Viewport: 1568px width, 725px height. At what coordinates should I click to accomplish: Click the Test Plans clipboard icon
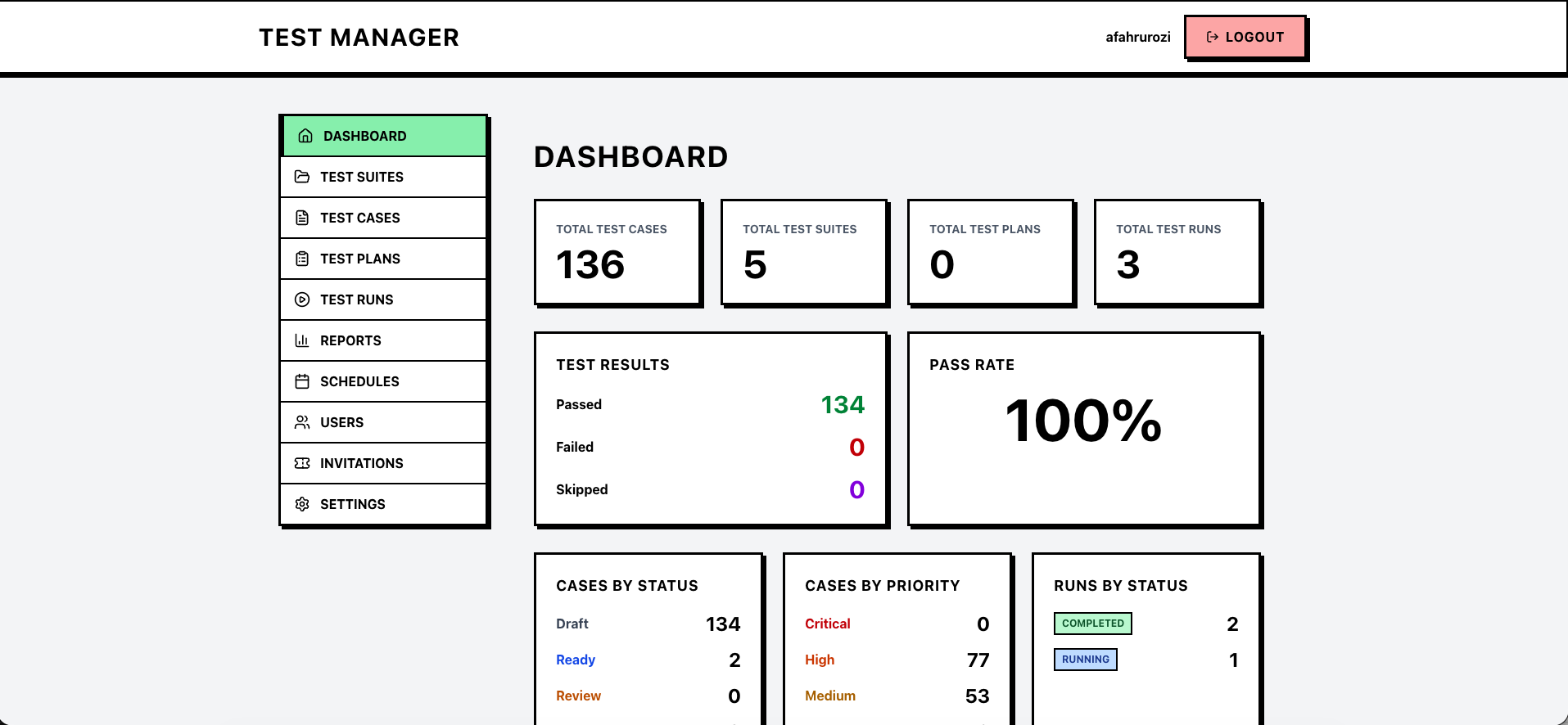pos(302,259)
